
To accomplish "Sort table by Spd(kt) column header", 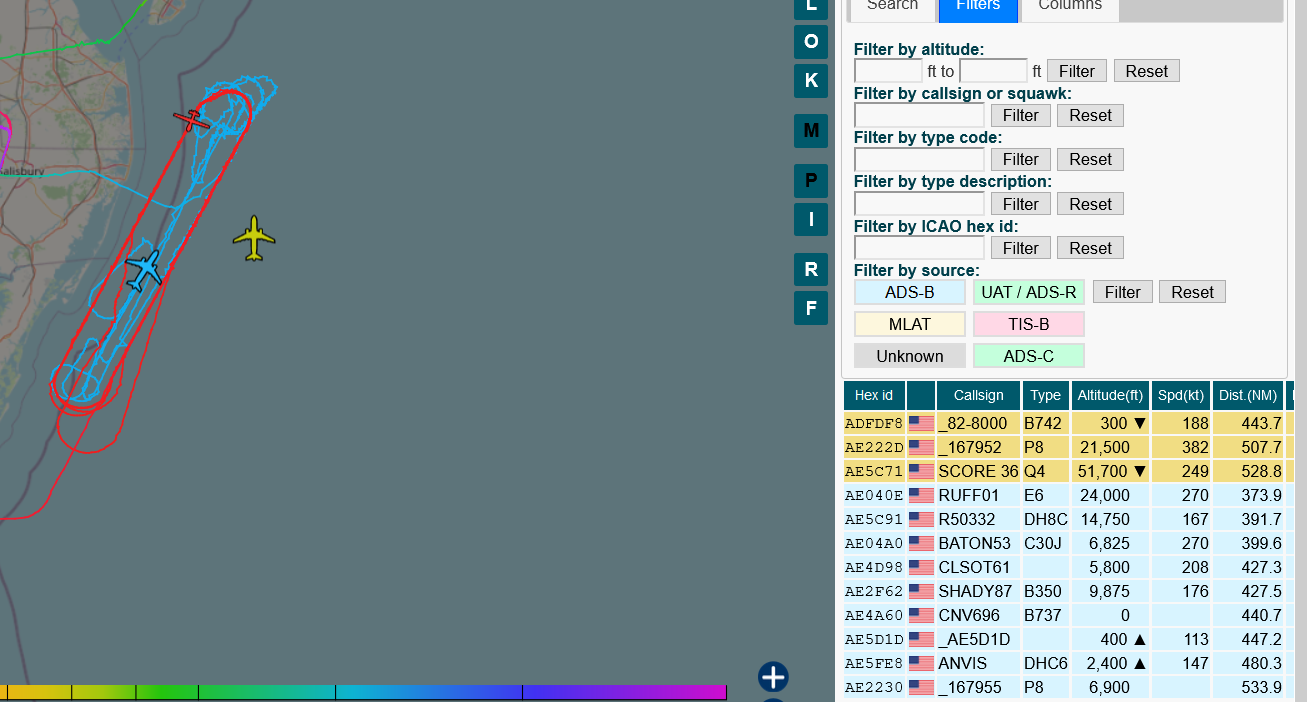I will [x=1180, y=395].
